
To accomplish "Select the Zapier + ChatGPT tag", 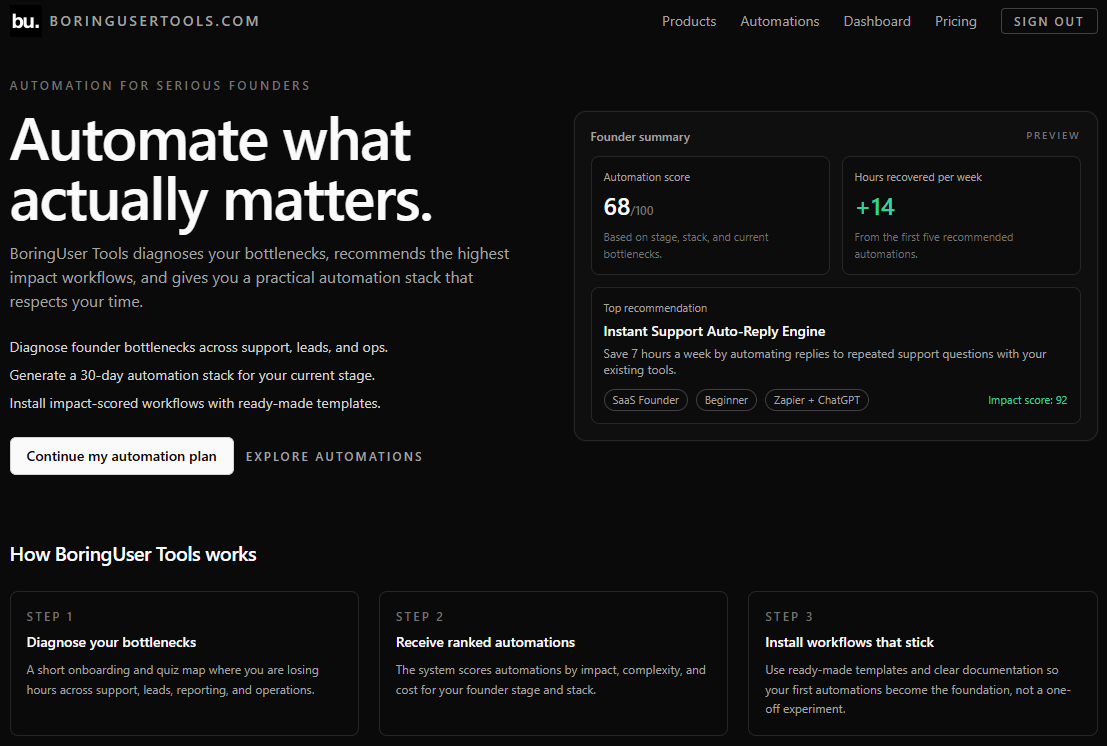I will [817, 400].
